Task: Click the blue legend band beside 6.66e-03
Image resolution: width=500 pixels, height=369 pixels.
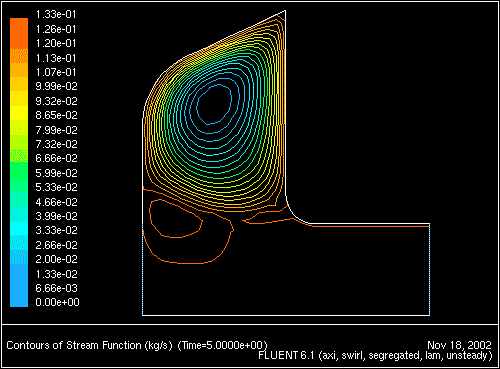Action: pyautogui.click(x=19, y=285)
